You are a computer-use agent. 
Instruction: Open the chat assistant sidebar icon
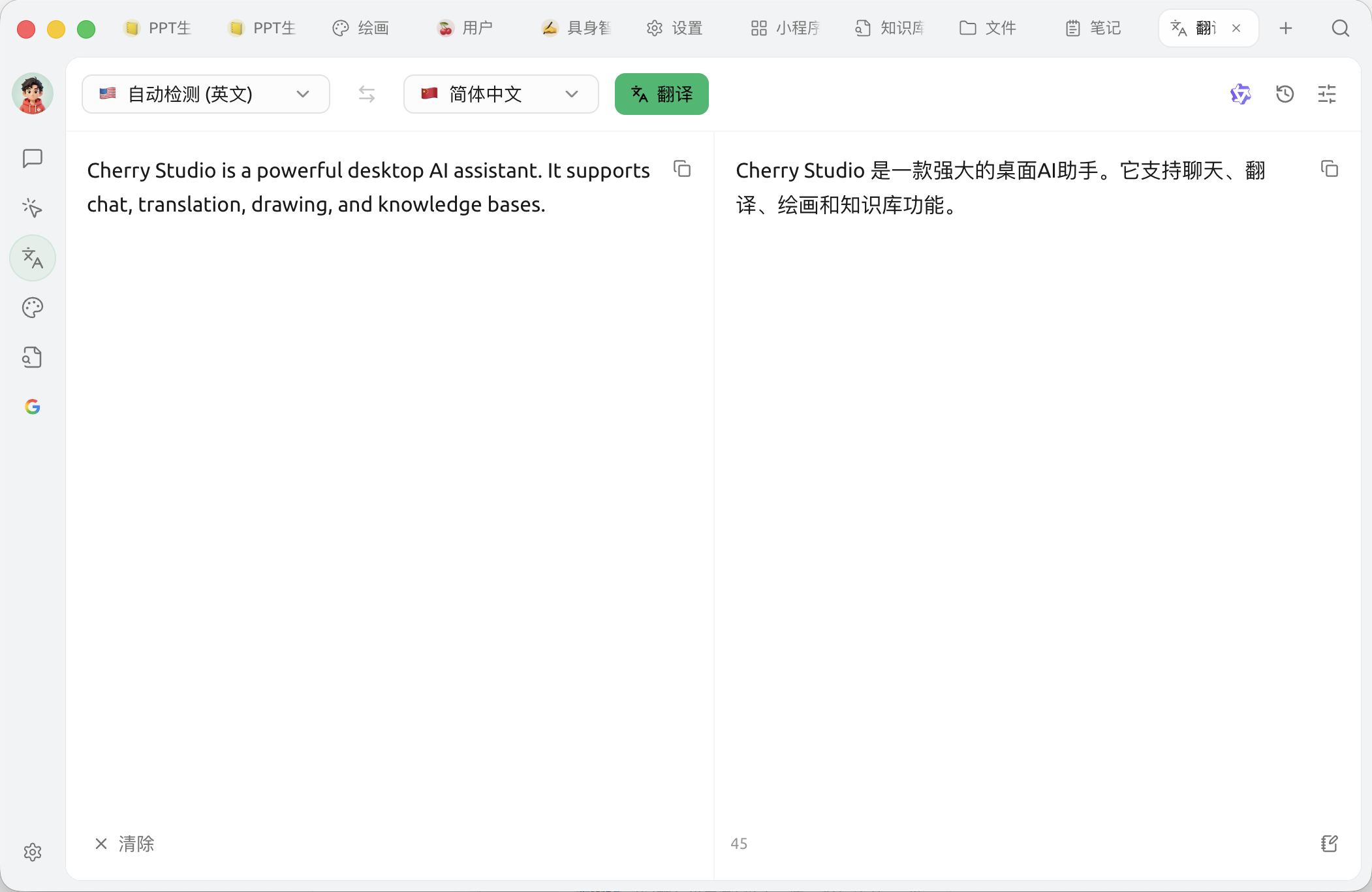click(x=32, y=158)
